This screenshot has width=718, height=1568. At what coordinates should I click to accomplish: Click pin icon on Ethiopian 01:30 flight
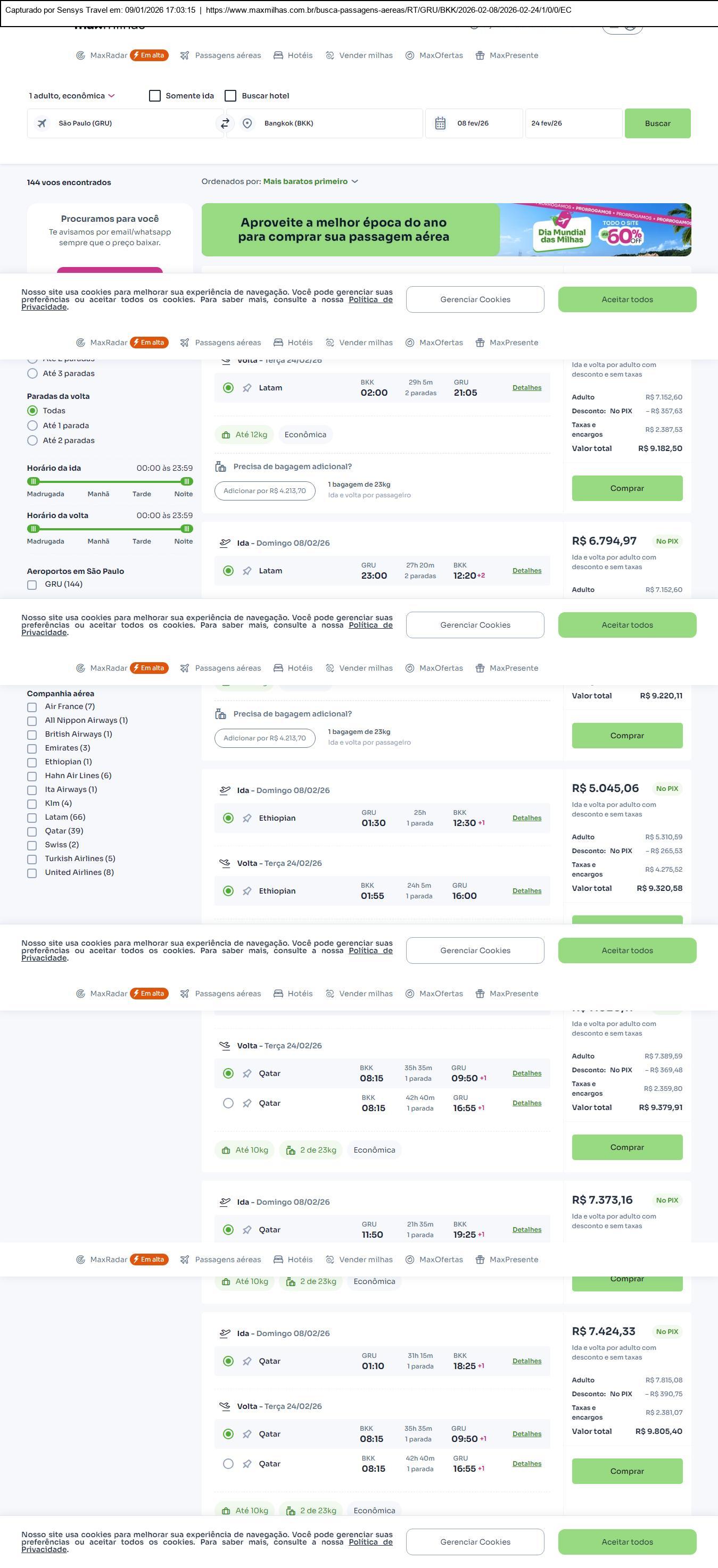(247, 818)
